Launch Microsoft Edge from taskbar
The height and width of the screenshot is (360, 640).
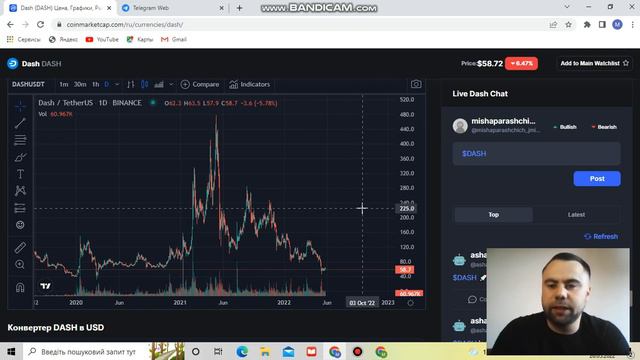(x=242, y=351)
